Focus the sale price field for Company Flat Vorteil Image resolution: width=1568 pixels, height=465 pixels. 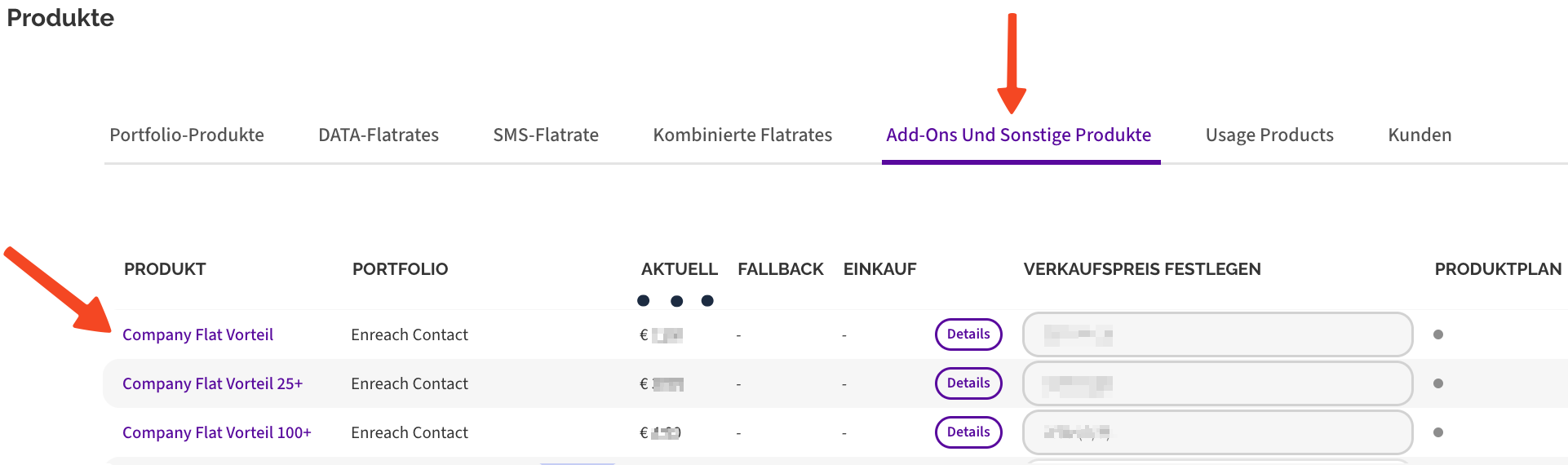(x=1217, y=334)
